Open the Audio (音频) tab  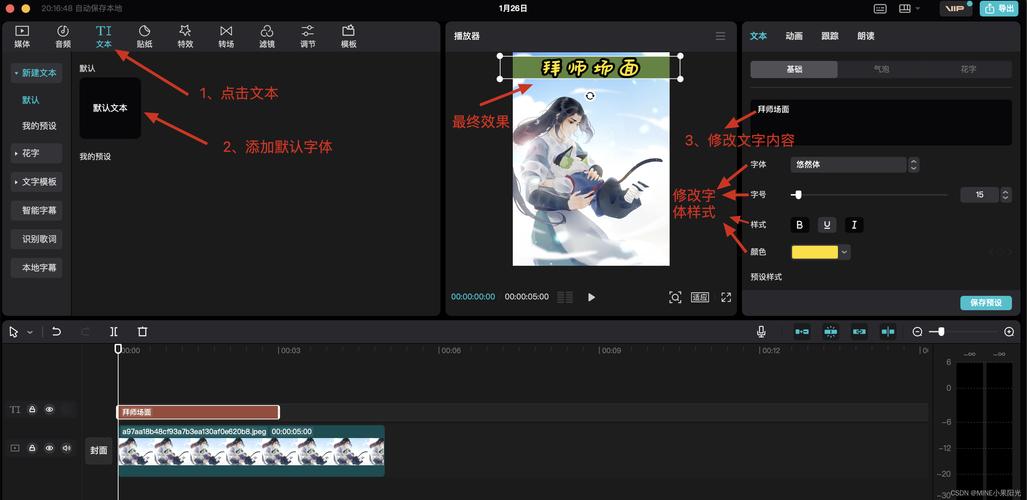click(x=63, y=37)
